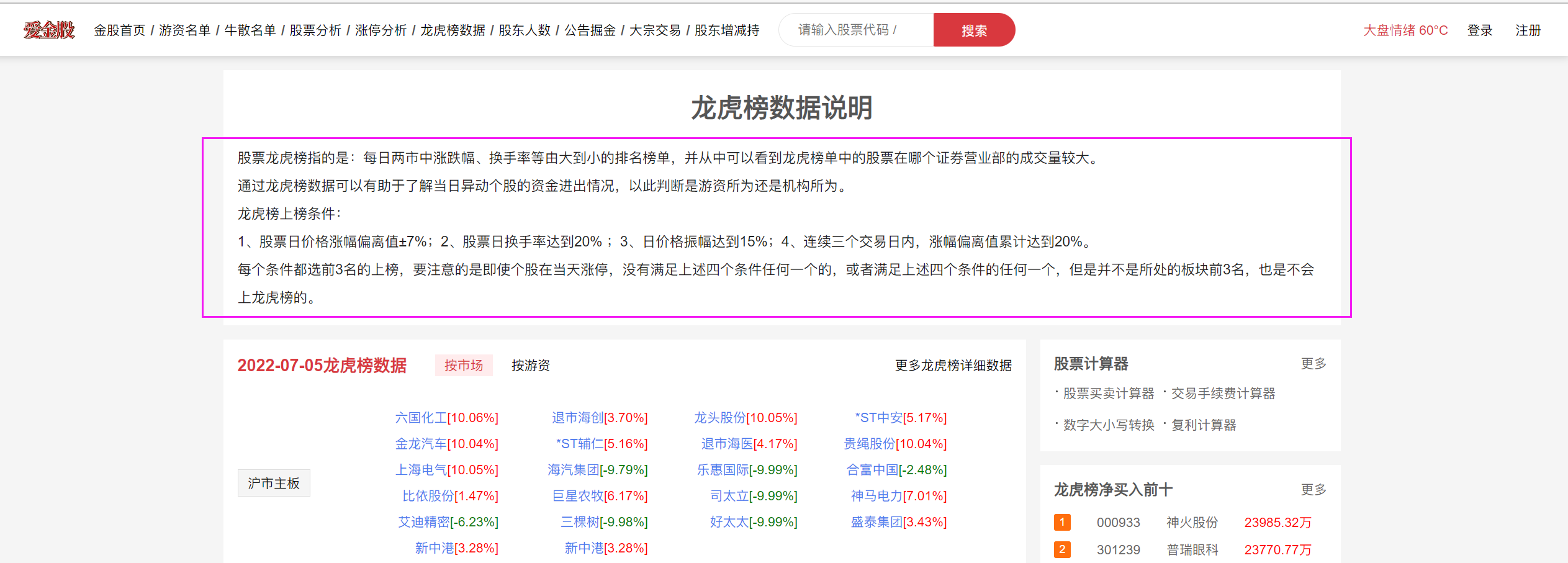Open stock 盛泰集团[3.43%]

coord(899,522)
